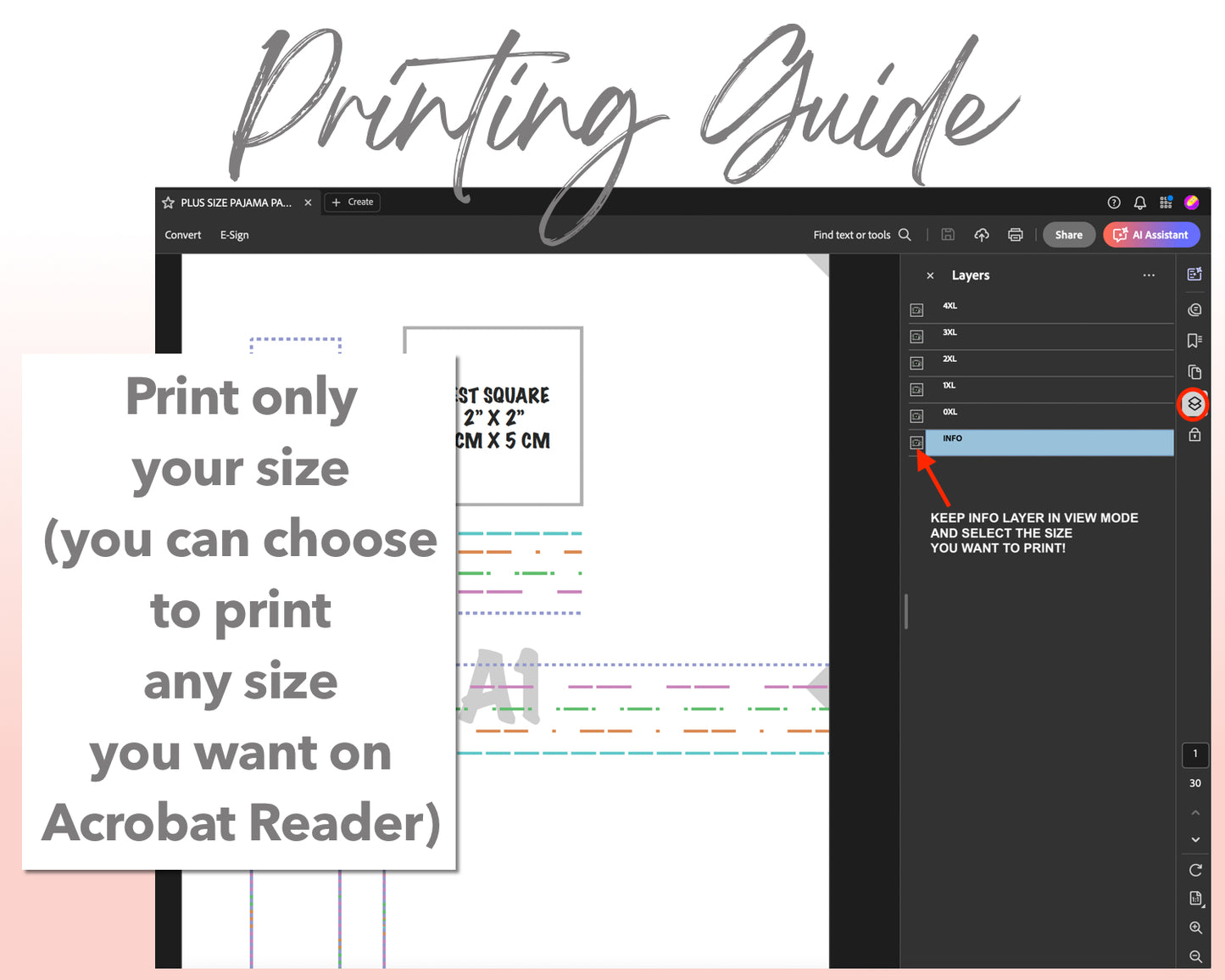1225x980 pixels.
Task: Click the help question mark icon
Action: 1114,203
